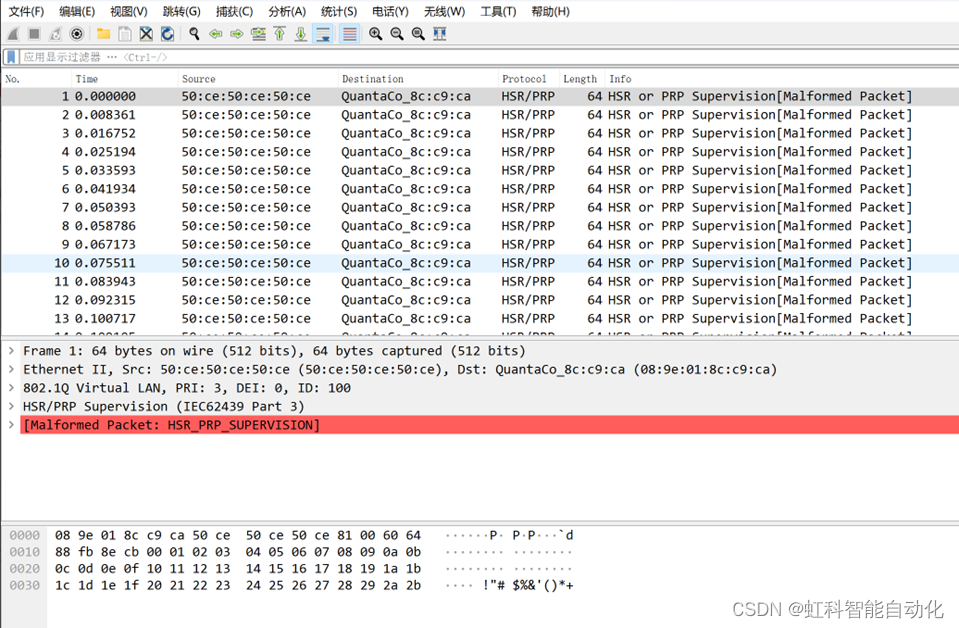Open the 帮助(H) menu
This screenshot has height=628, width=959.
[550, 12]
